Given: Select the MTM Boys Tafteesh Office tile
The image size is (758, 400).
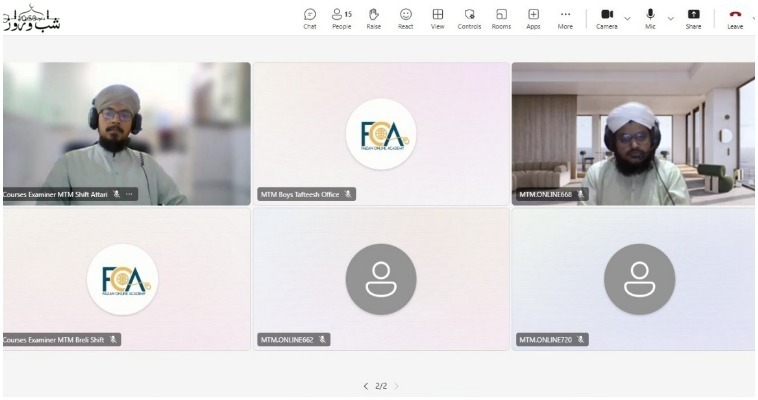Looking at the screenshot, I should tap(380, 133).
